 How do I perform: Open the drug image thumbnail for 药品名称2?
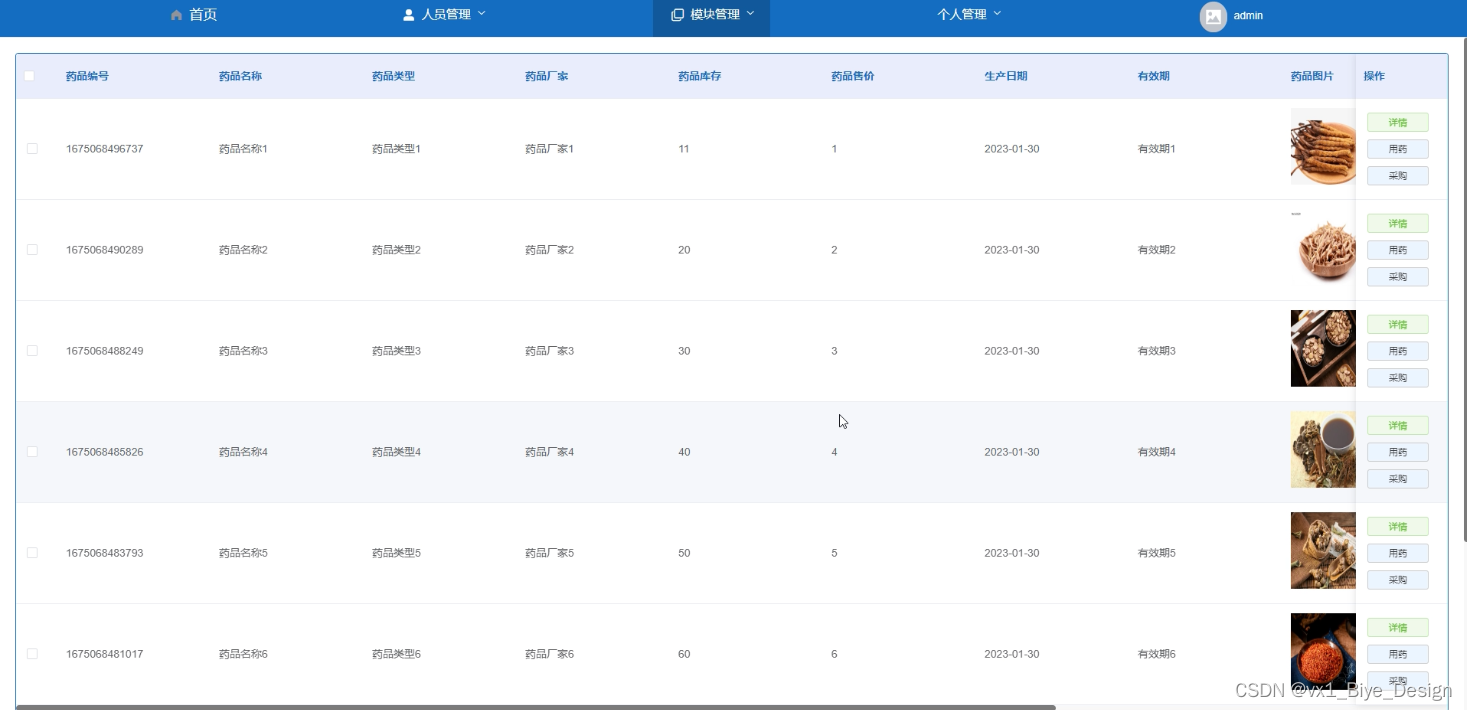1323,247
